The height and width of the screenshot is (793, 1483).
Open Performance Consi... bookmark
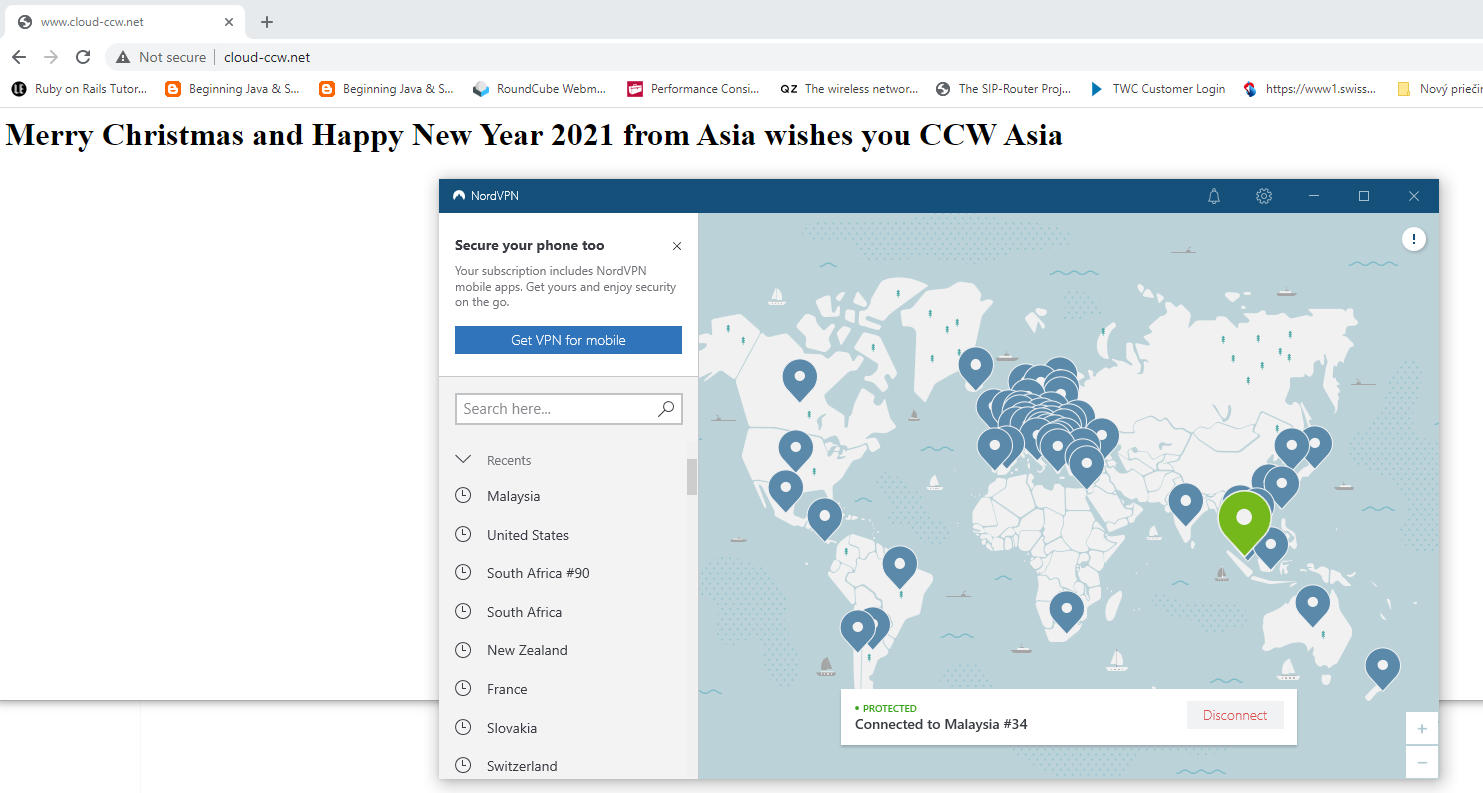pyautogui.click(x=693, y=89)
